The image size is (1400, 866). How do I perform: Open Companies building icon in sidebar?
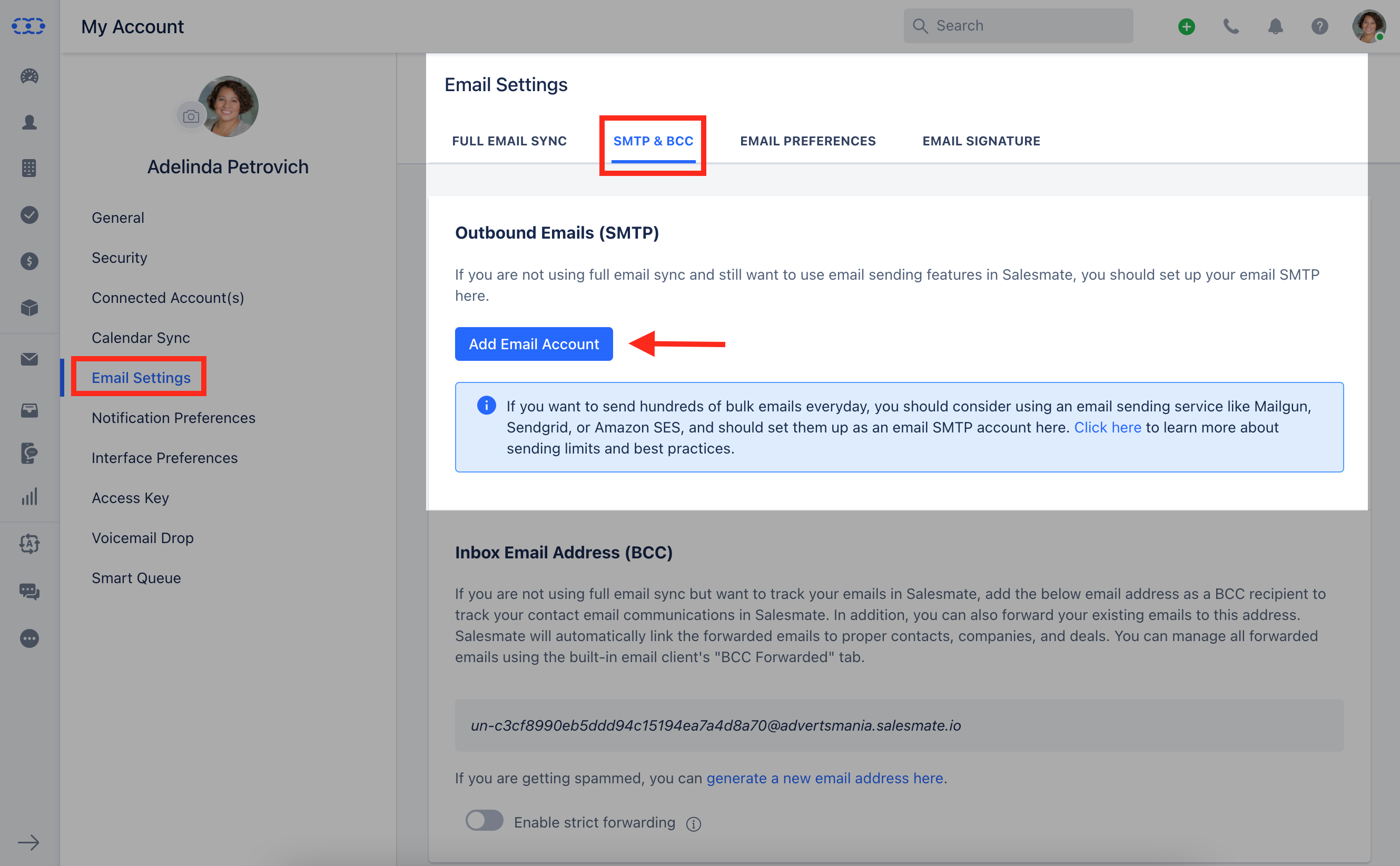tap(29, 168)
